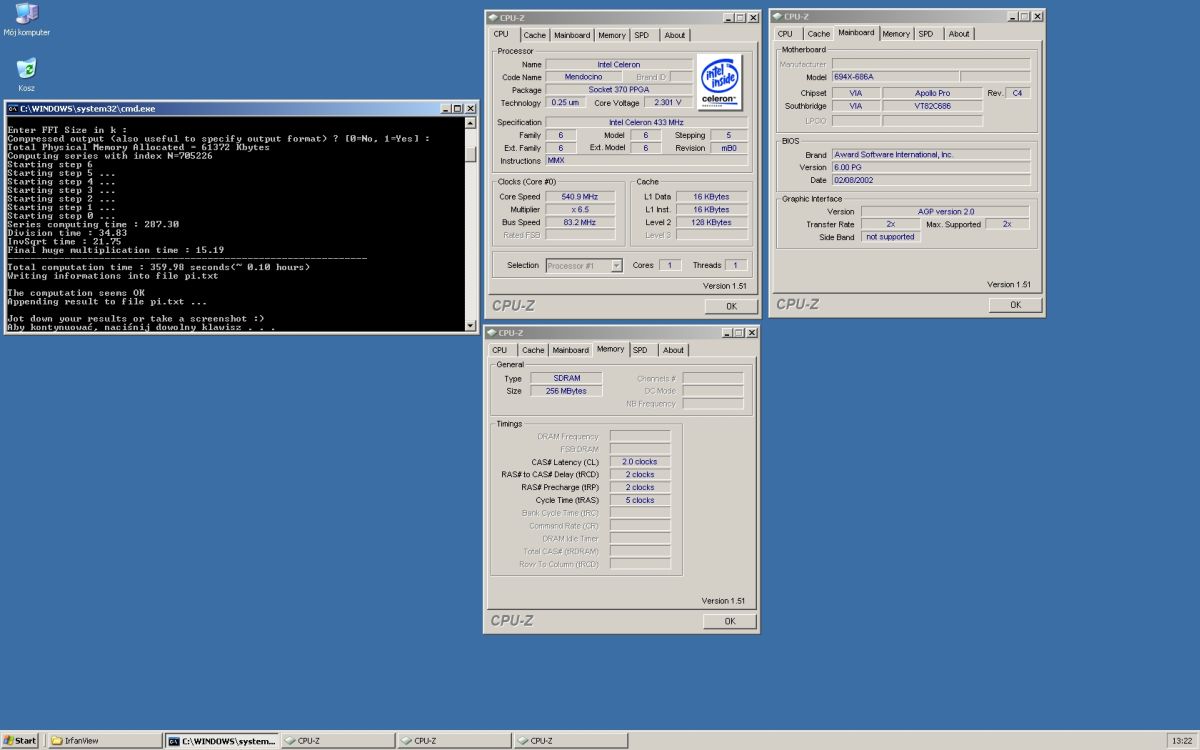Select the CPU tab in the CPU window
The image size is (1200, 750).
click(x=501, y=34)
